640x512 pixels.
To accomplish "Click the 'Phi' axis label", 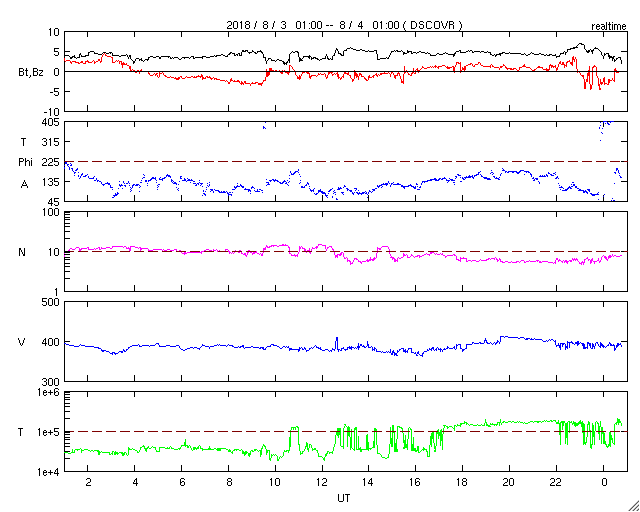I will [x=25, y=163].
